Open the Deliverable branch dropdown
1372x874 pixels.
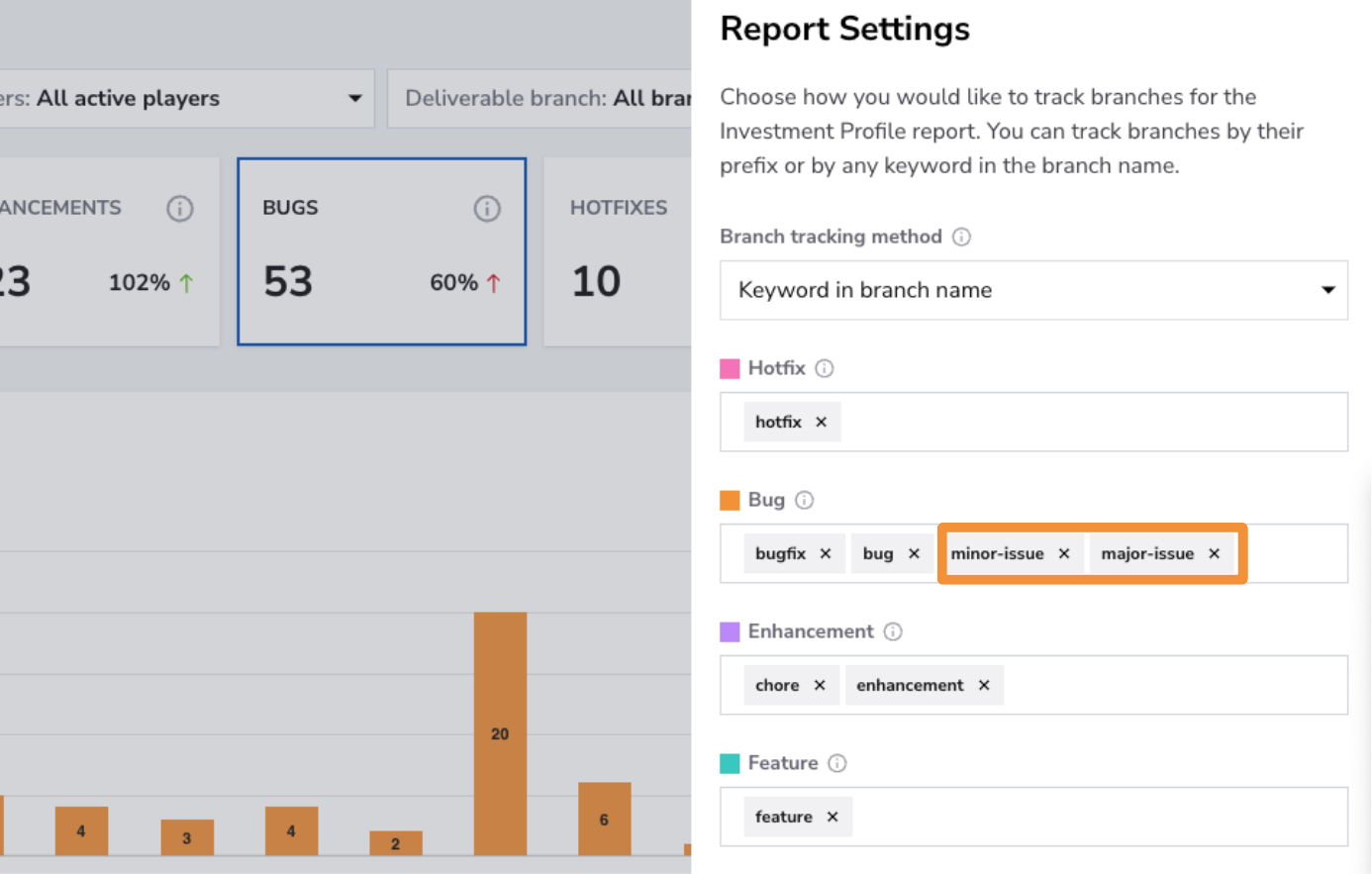pyautogui.click(x=539, y=98)
